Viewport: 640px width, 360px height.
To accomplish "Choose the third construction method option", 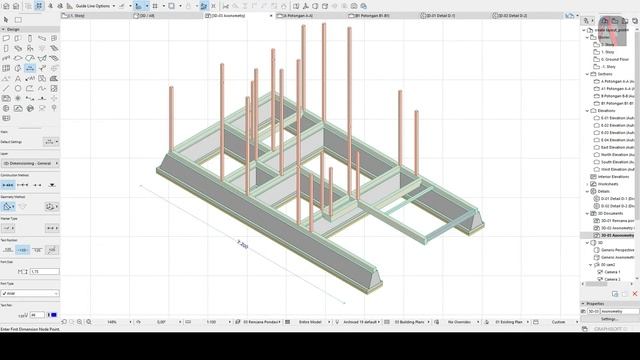I will (37, 185).
